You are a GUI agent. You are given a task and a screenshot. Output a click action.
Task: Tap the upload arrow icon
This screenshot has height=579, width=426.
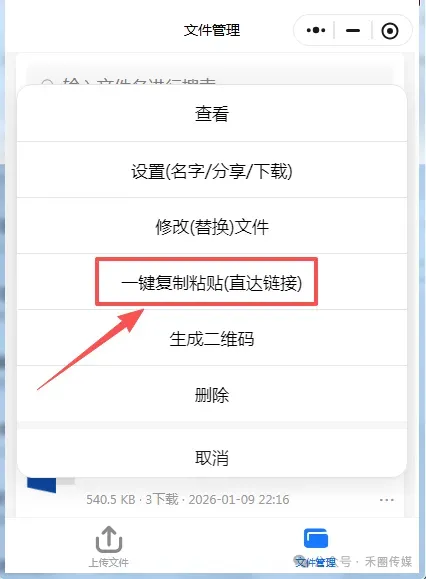(x=109, y=539)
